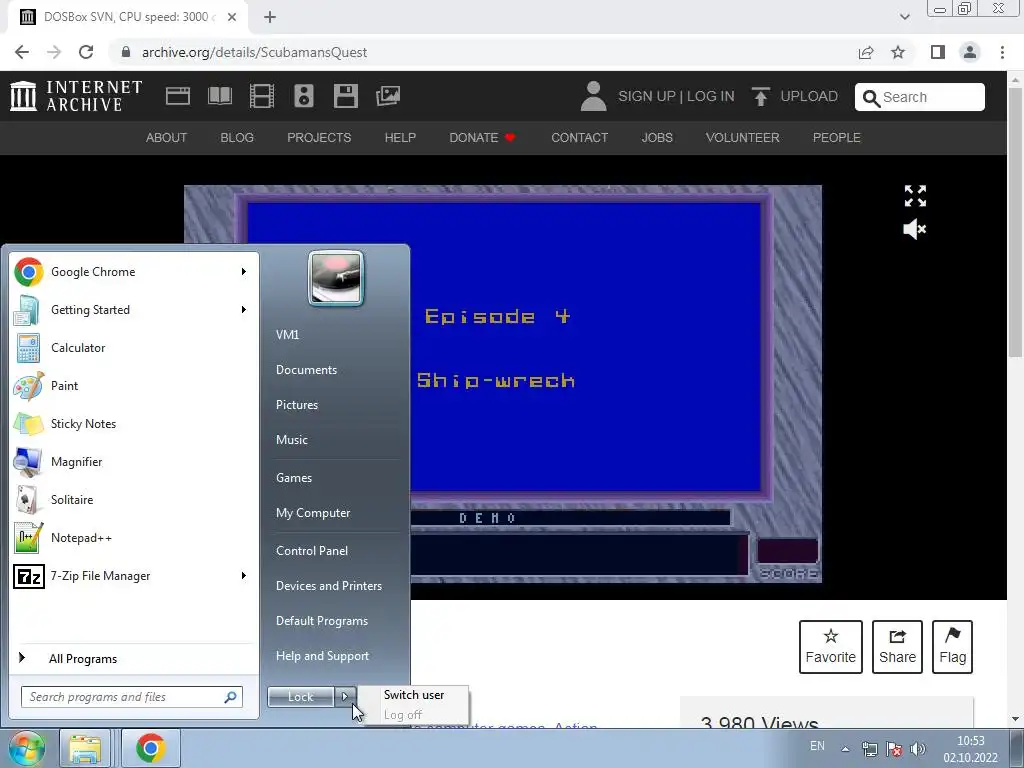
Task: Open Music library
Action: 292,440
